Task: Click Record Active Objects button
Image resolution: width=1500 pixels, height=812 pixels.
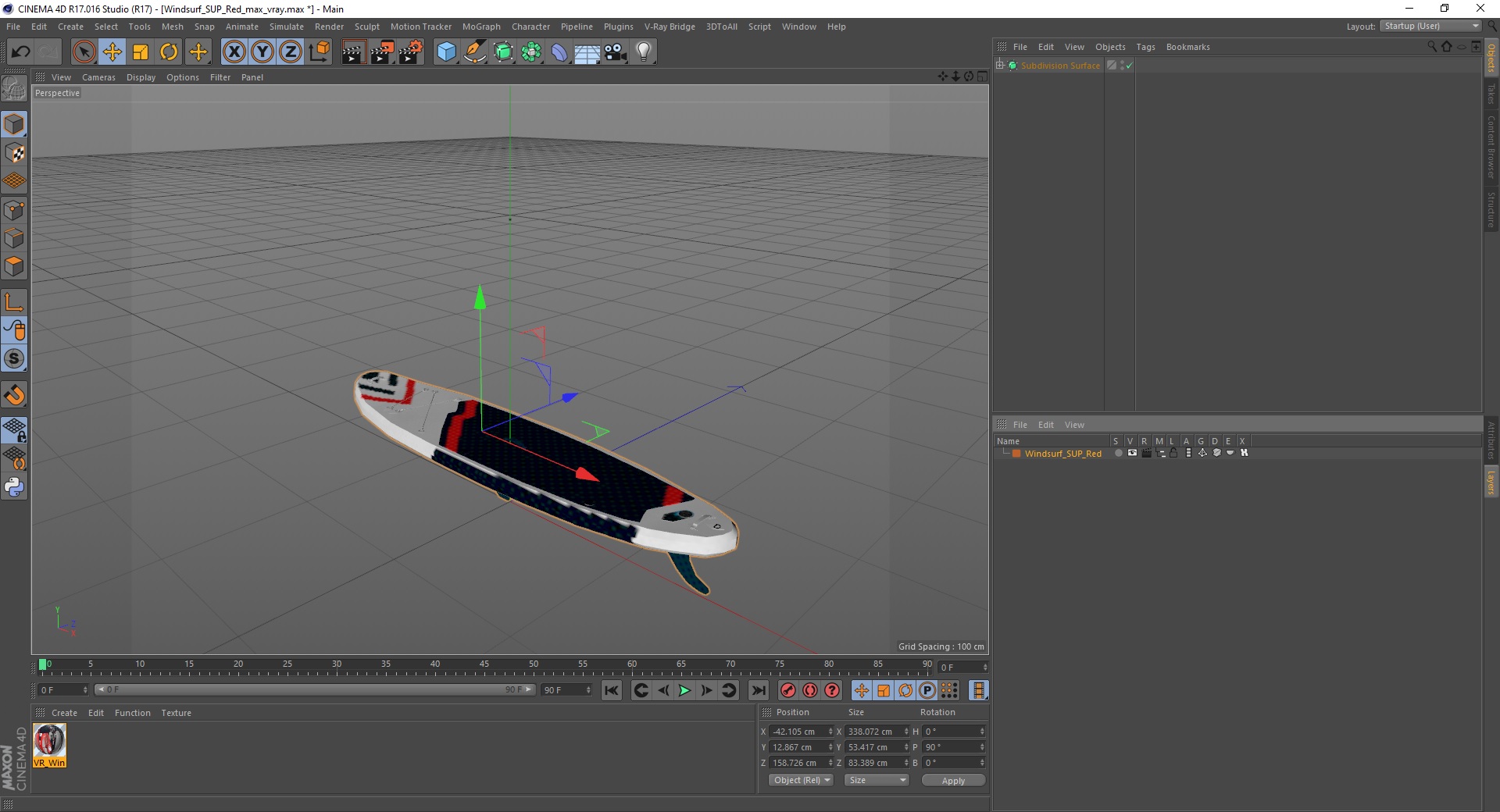Action: click(788, 690)
